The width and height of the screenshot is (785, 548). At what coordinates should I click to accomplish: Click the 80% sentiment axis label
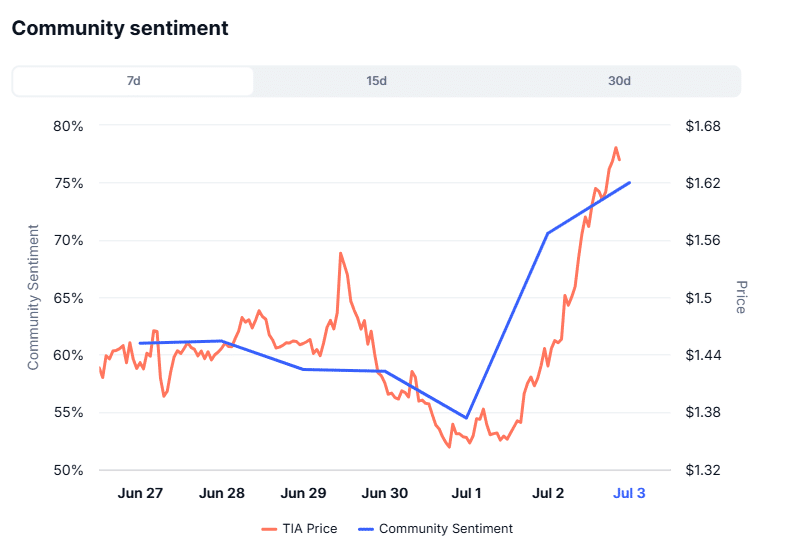[66, 126]
